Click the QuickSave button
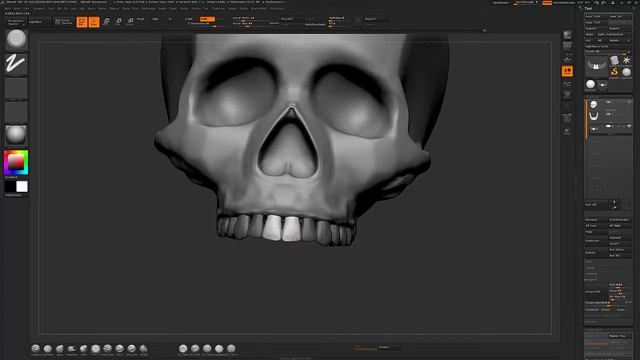The image size is (640, 360). coord(501,3)
